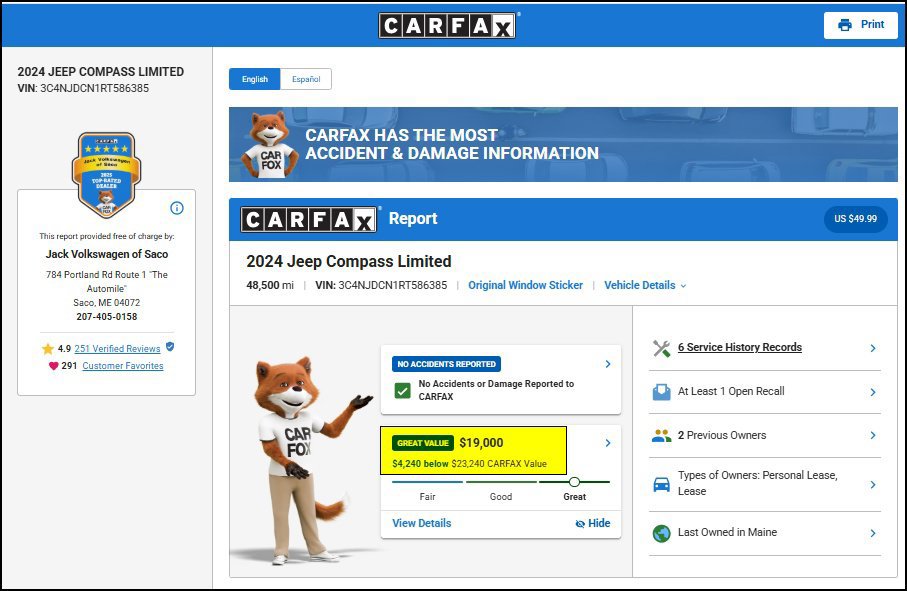This screenshot has height=591, width=907.
Task: Click the verified shield badge icon
Action: [x=169, y=347]
